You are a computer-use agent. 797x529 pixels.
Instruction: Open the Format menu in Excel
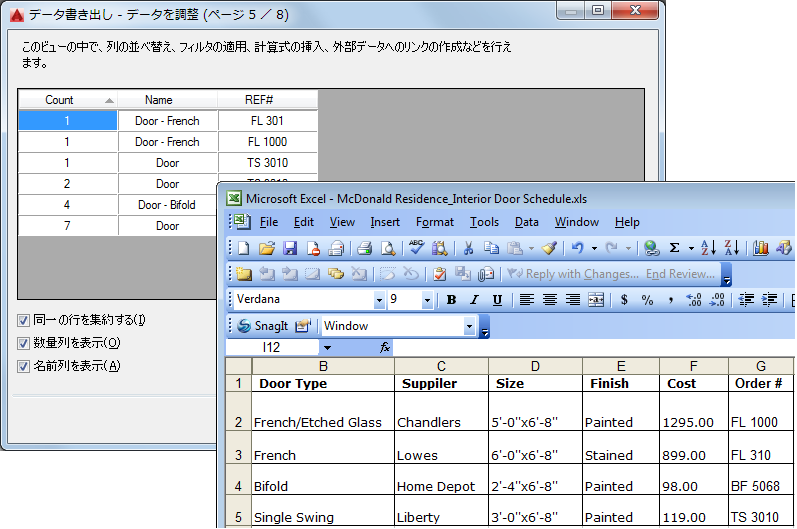click(435, 222)
